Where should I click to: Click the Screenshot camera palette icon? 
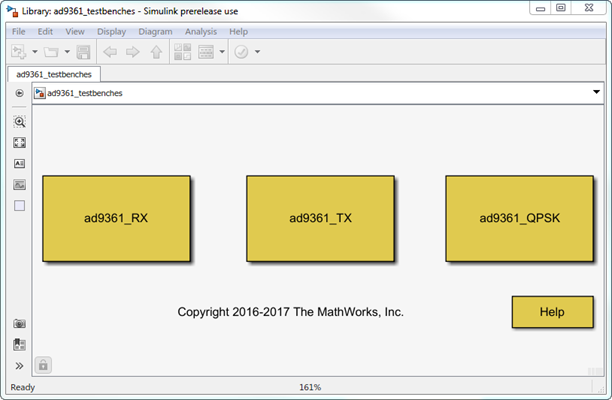[x=20, y=324]
